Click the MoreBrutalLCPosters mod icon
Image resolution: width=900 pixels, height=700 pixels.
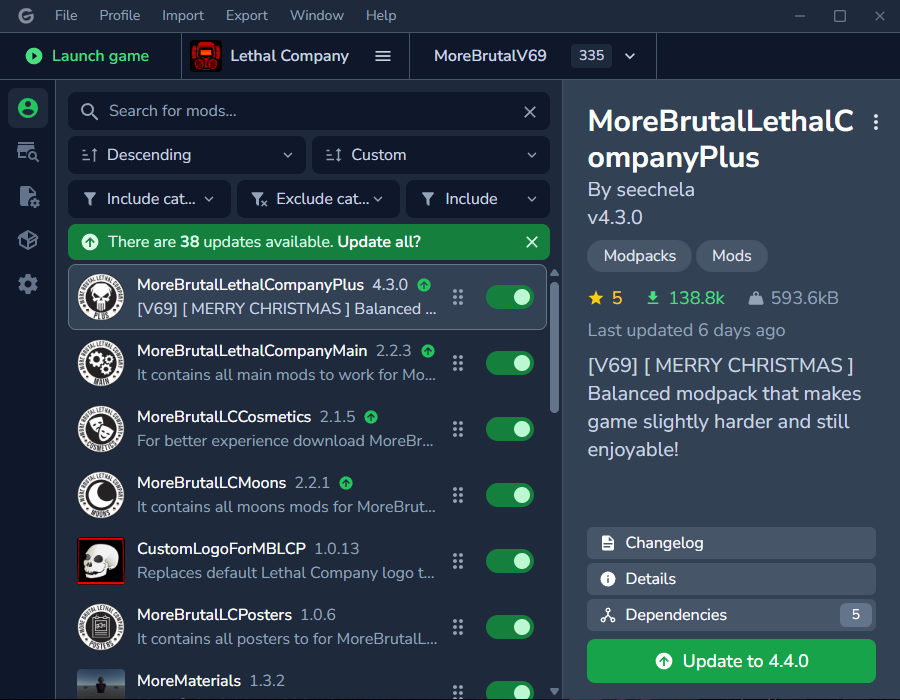click(x=101, y=627)
